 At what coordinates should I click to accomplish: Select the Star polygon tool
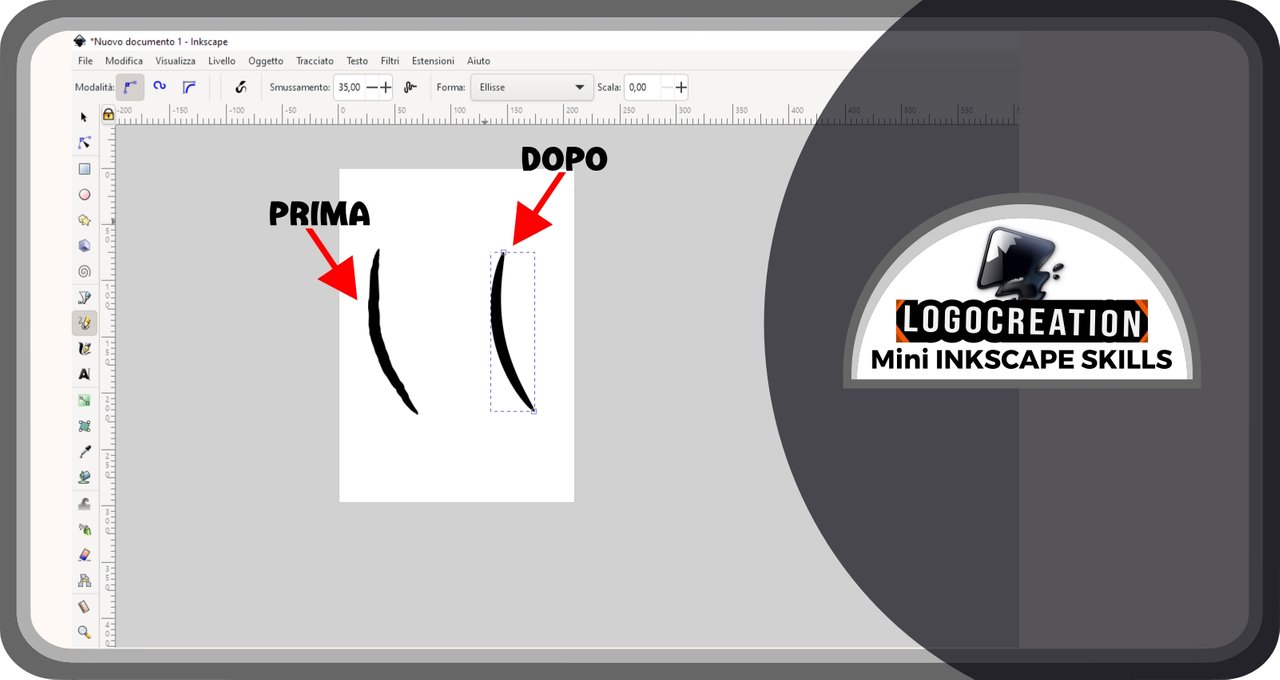coord(84,220)
